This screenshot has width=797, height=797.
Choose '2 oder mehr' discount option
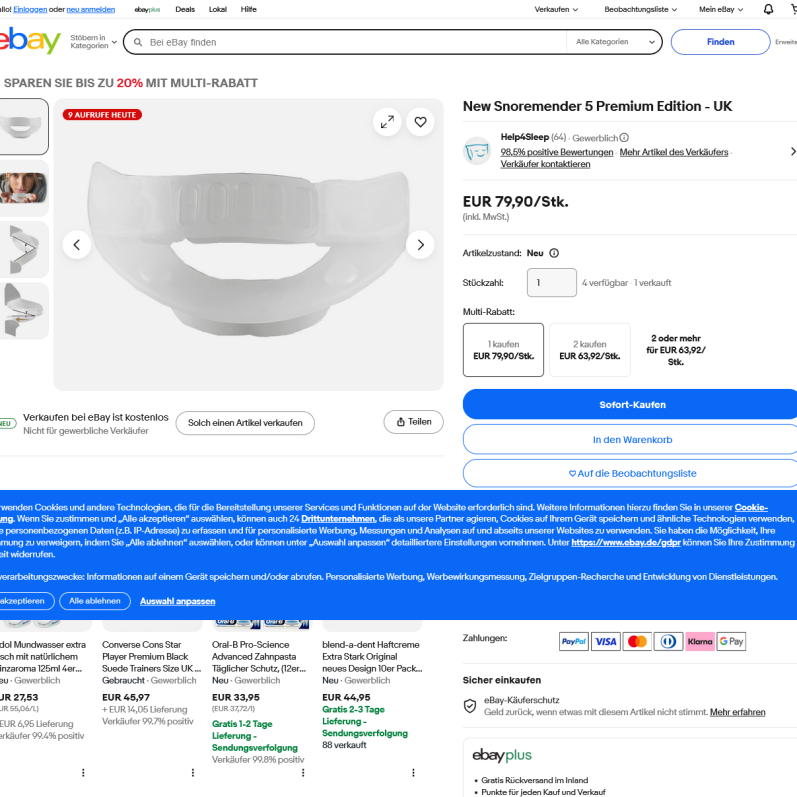675,350
